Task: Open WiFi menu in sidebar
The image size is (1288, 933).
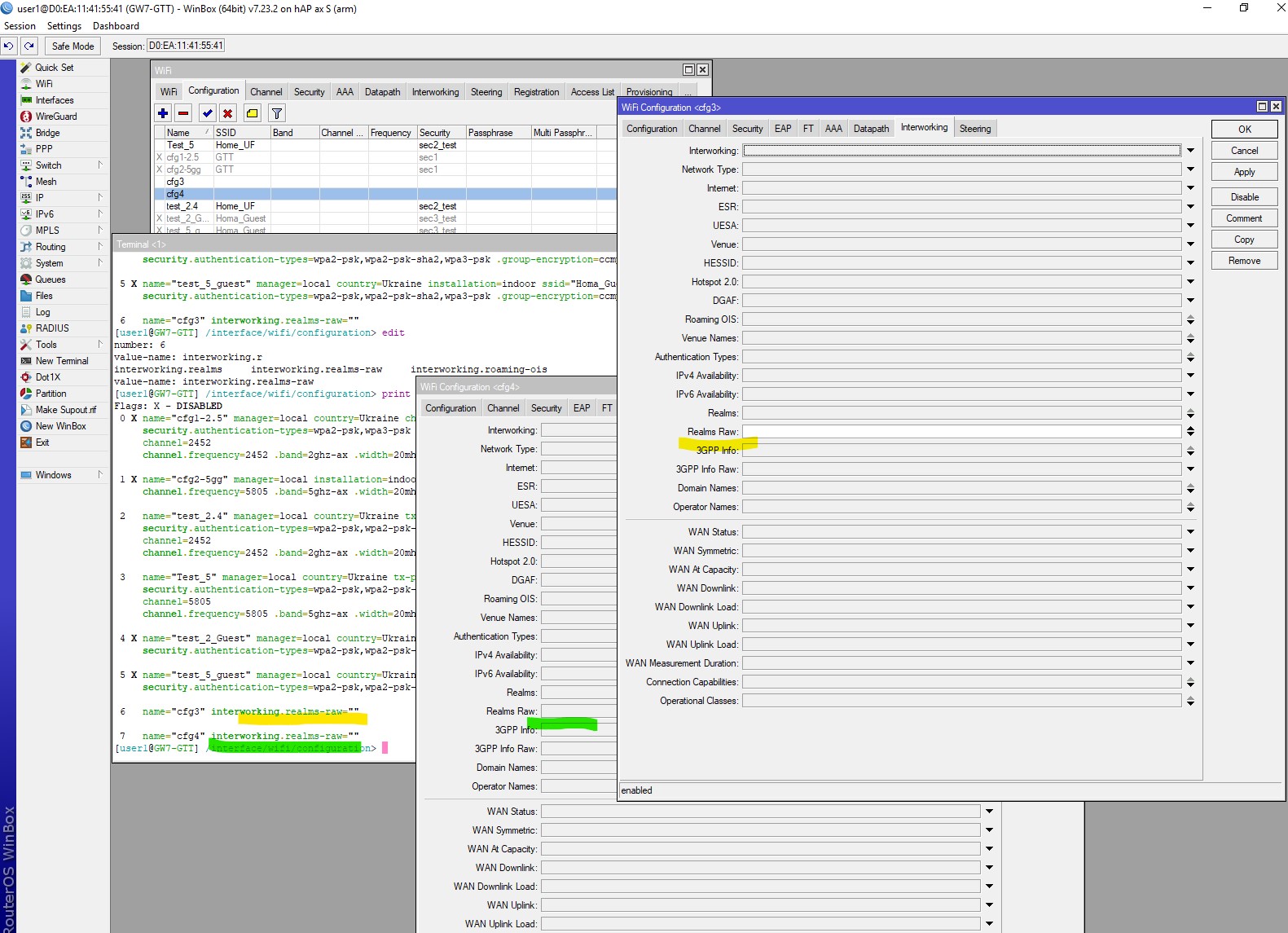Action: (43, 84)
